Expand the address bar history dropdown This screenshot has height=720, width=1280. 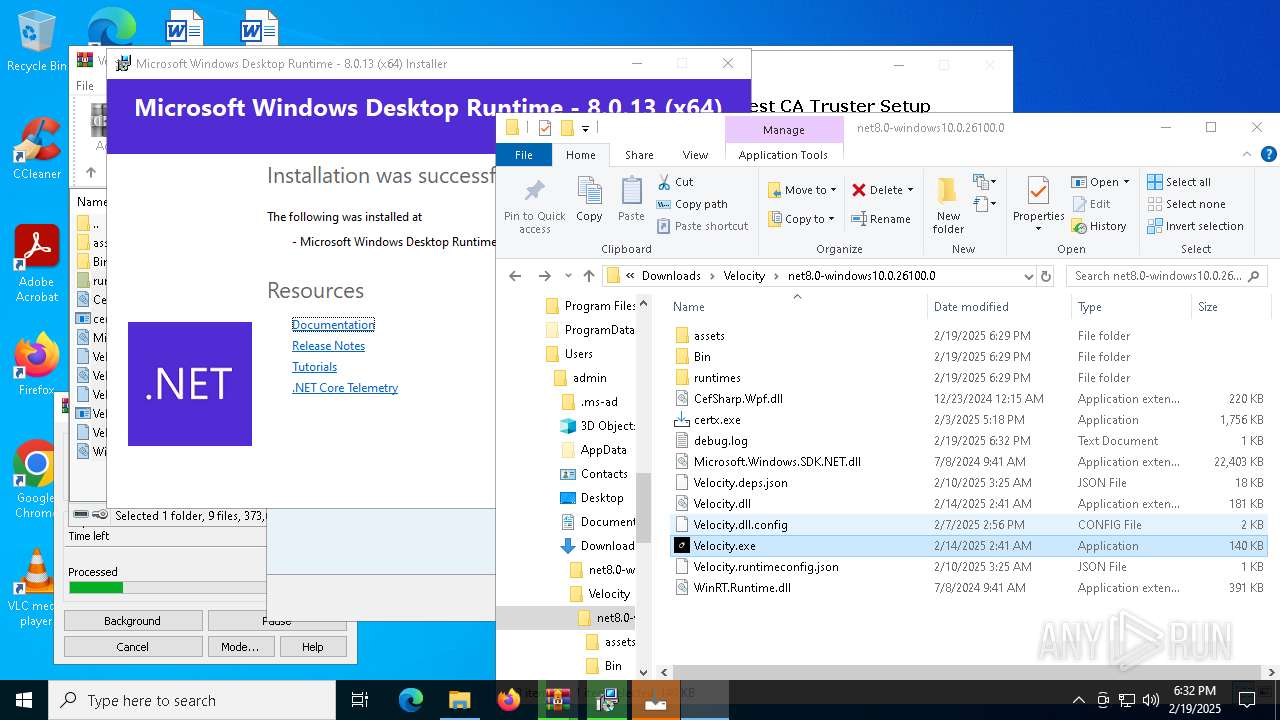(x=1028, y=276)
